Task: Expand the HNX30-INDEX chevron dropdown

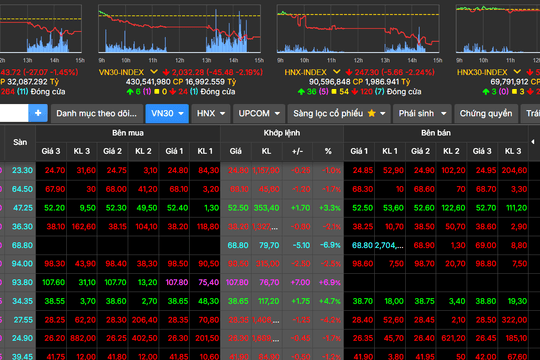Action: click(x=517, y=72)
